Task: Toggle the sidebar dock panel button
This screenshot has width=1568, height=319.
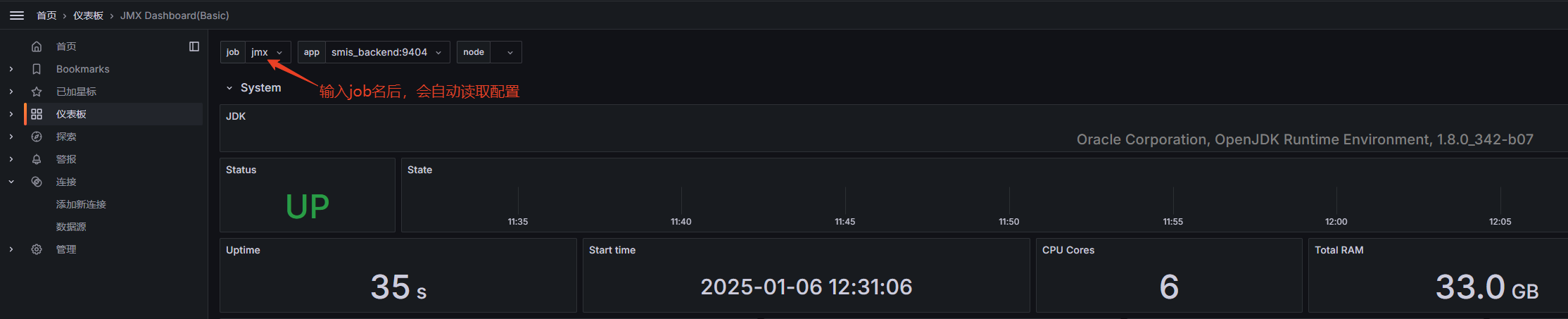Action: pos(194,46)
